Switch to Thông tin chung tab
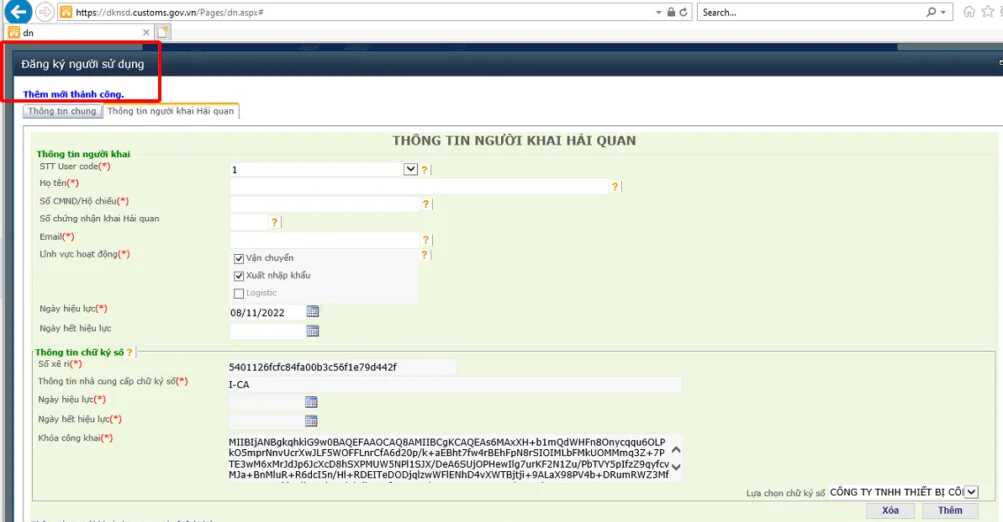Screen dimensions: 1003x522 coord(62,111)
